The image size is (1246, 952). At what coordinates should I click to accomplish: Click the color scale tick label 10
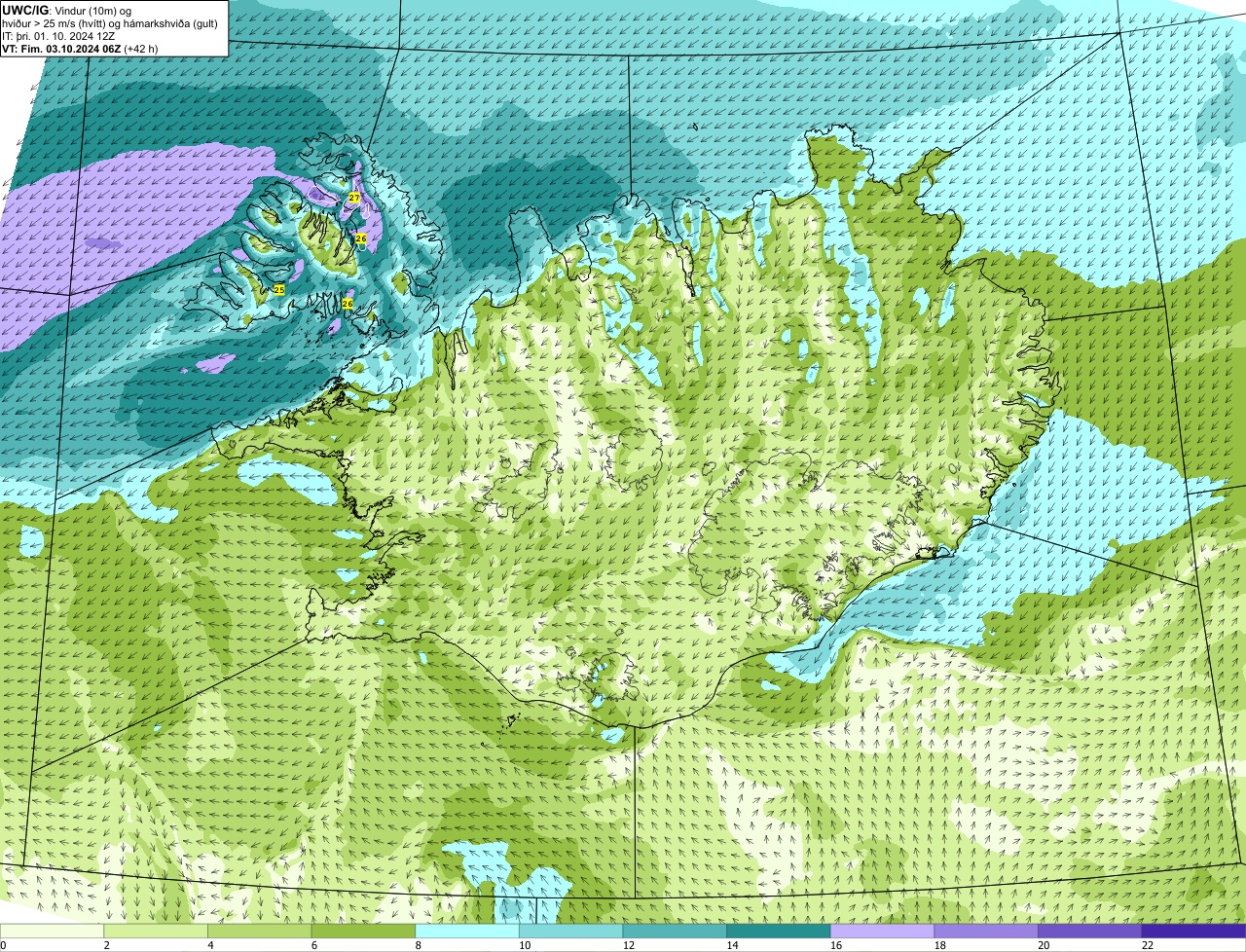[524, 945]
